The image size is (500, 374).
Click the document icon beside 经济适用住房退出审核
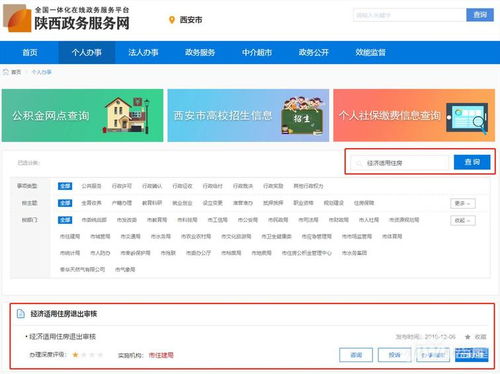coord(21,314)
